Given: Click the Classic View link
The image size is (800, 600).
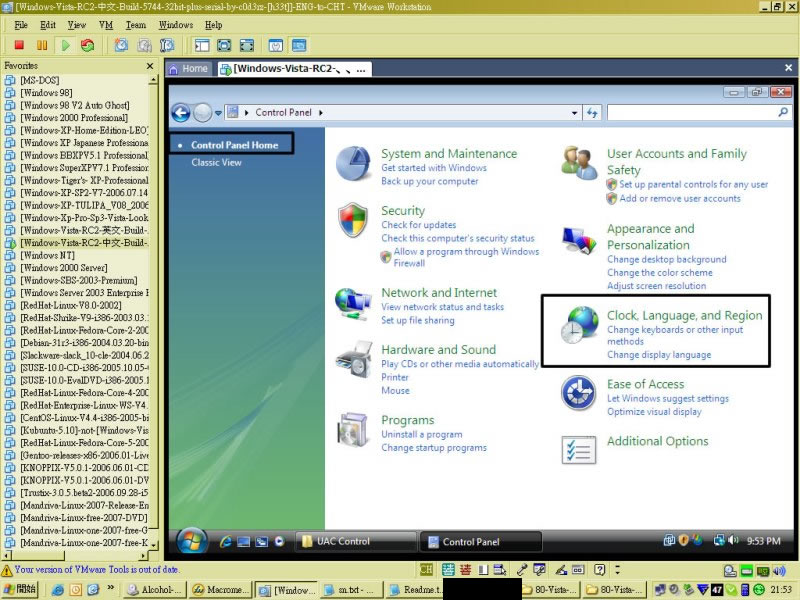Looking at the screenshot, I should (x=216, y=162).
